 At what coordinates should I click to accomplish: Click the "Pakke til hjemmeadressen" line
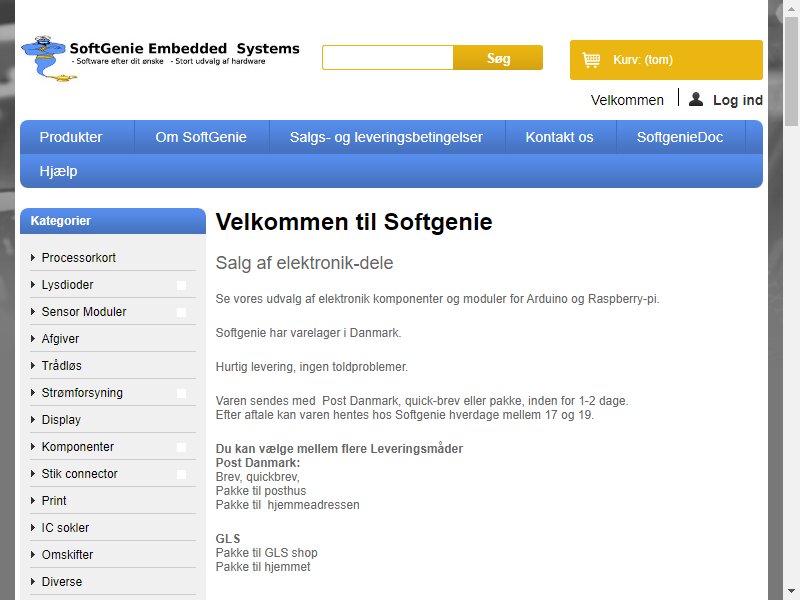pyautogui.click(x=288, y=505)
